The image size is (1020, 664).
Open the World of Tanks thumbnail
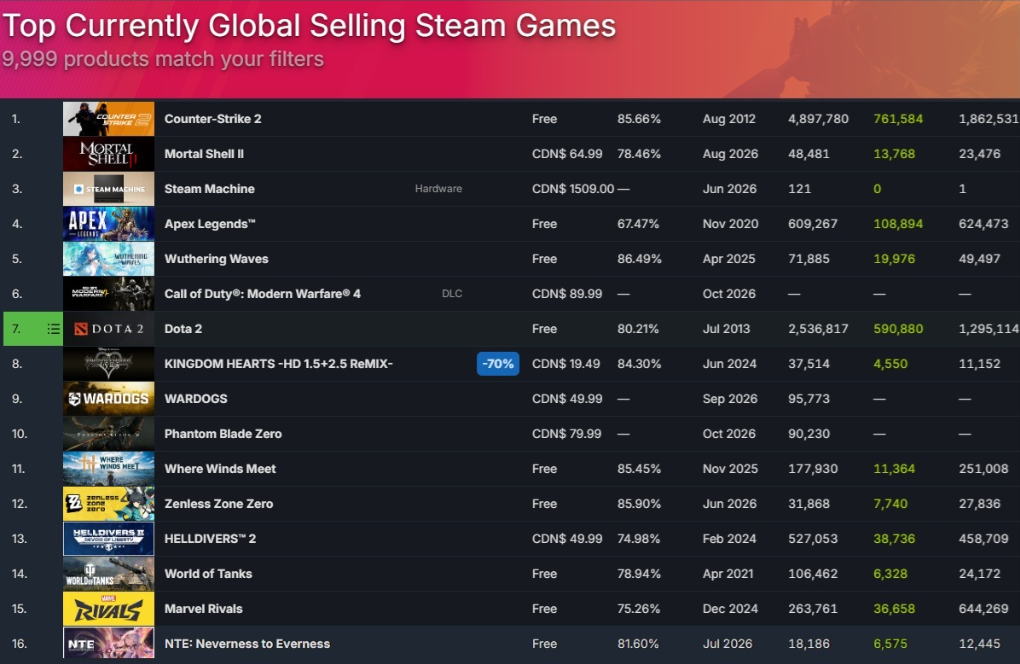(109, 574)
